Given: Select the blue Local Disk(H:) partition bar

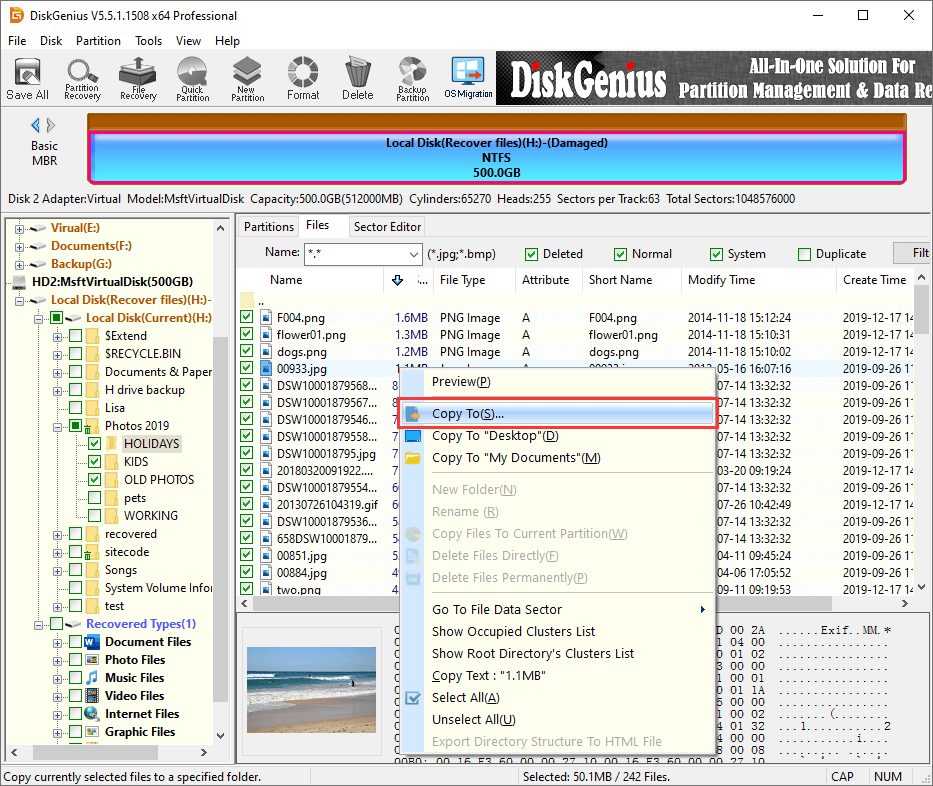Looking at the screenshot, I should pyautogui.click(x=497, y=158).
